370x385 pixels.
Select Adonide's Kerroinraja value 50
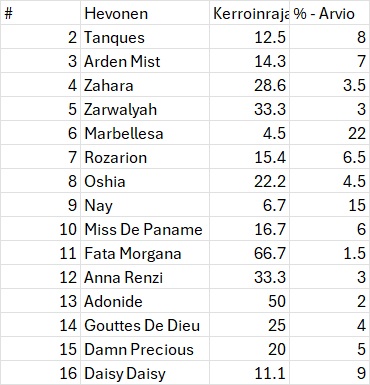tap(249, 301)
